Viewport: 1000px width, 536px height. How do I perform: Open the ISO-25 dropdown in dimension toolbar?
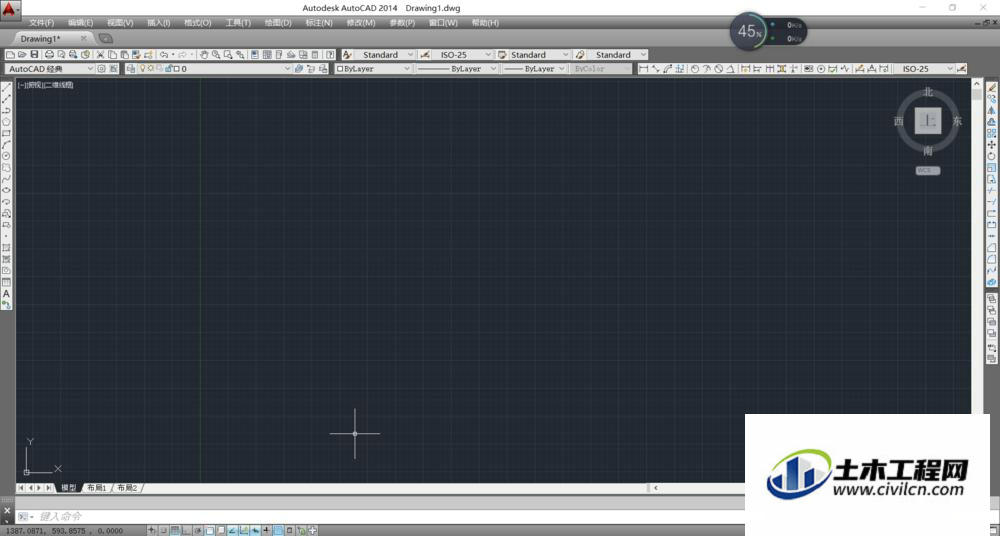click(x=923, y=69)
